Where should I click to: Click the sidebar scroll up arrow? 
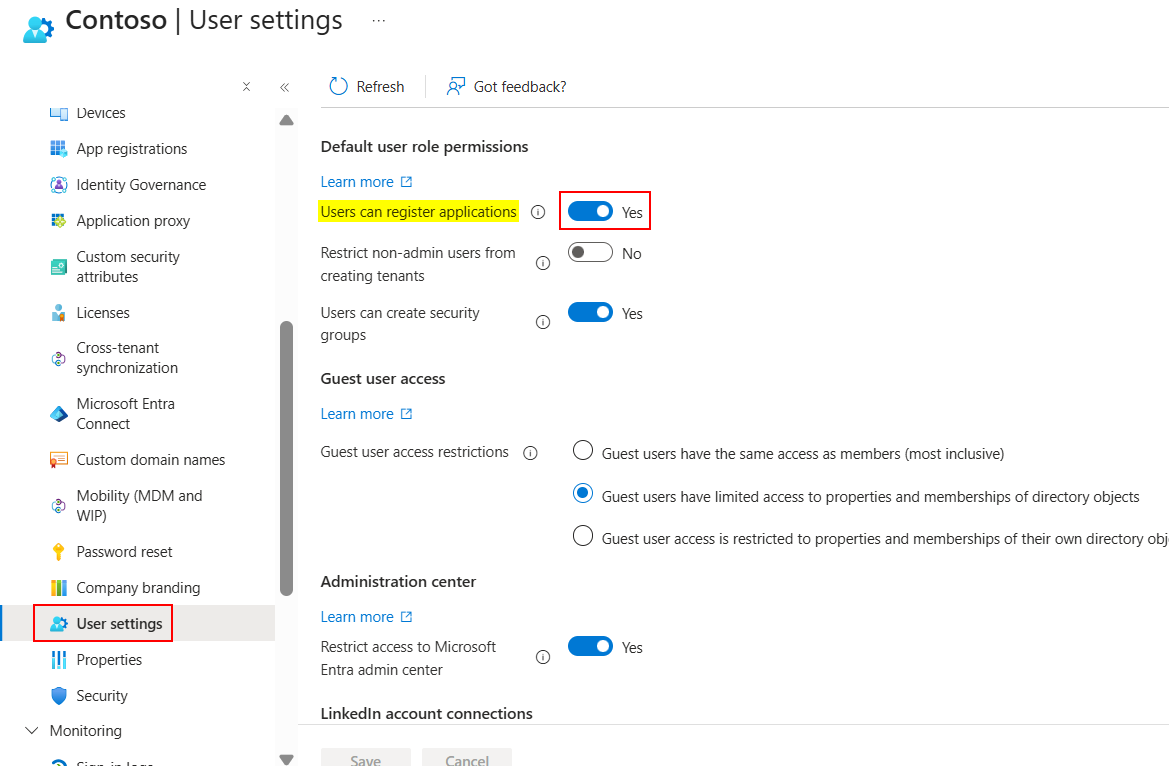pos(286,120)
